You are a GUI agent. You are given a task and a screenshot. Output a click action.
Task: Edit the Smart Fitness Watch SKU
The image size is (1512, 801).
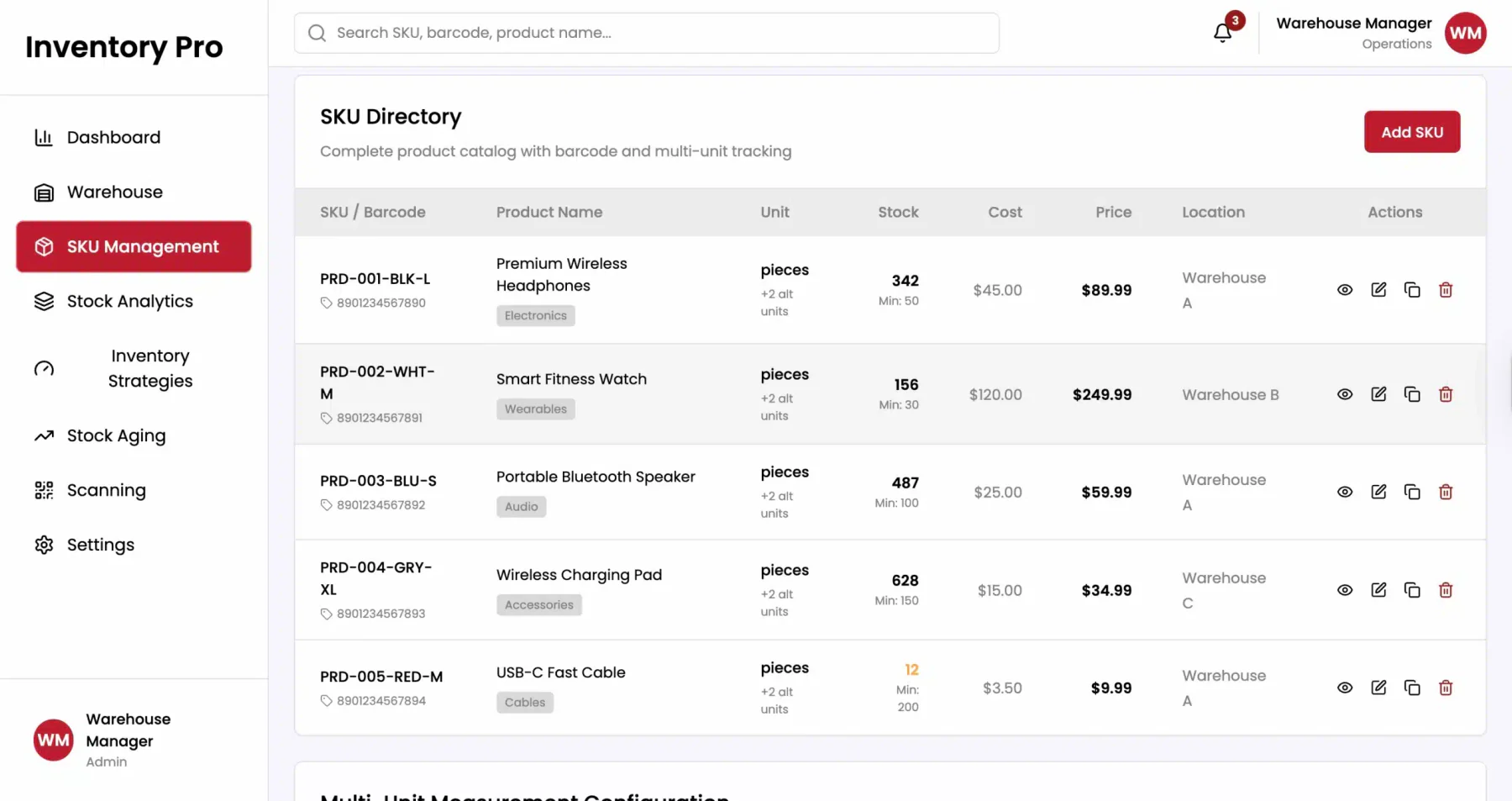click(x=1378, y=394)
